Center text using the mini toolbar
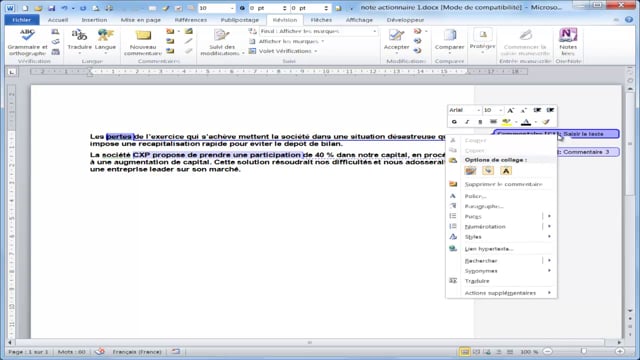This screenshot has width=640, height=360. pos(493,122)
